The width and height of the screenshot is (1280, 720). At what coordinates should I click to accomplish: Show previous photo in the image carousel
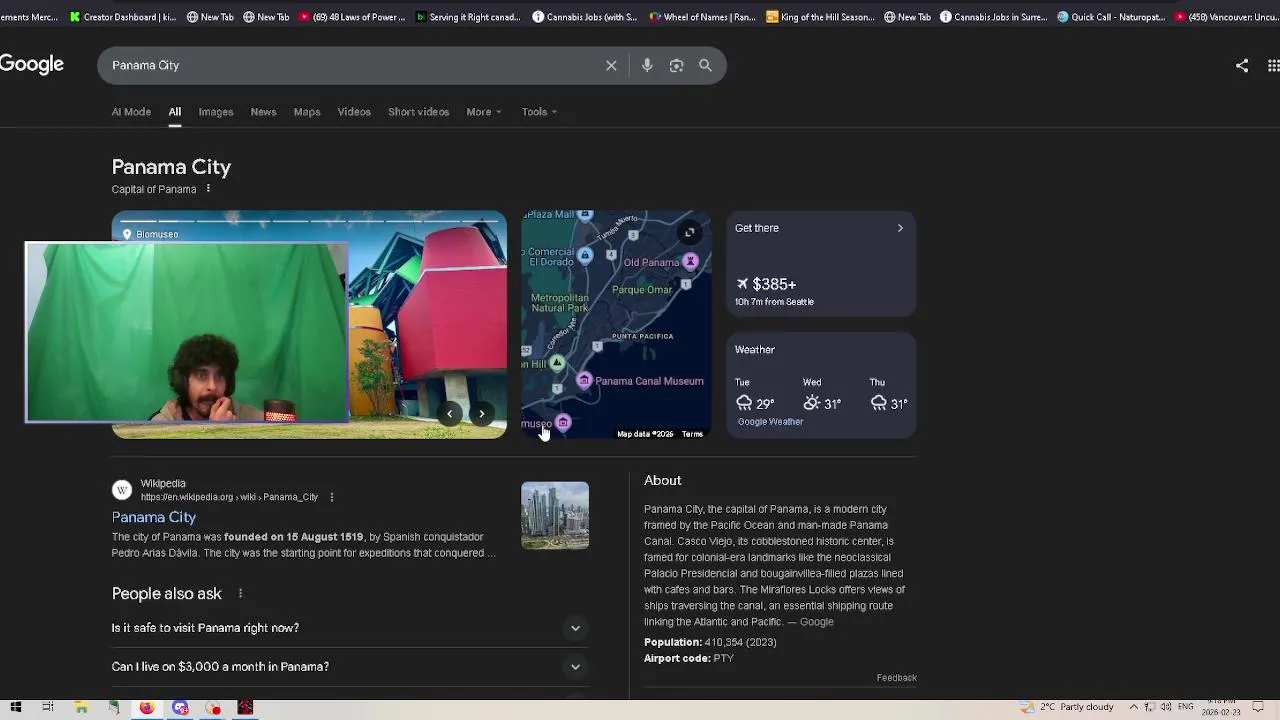point(449,414)
